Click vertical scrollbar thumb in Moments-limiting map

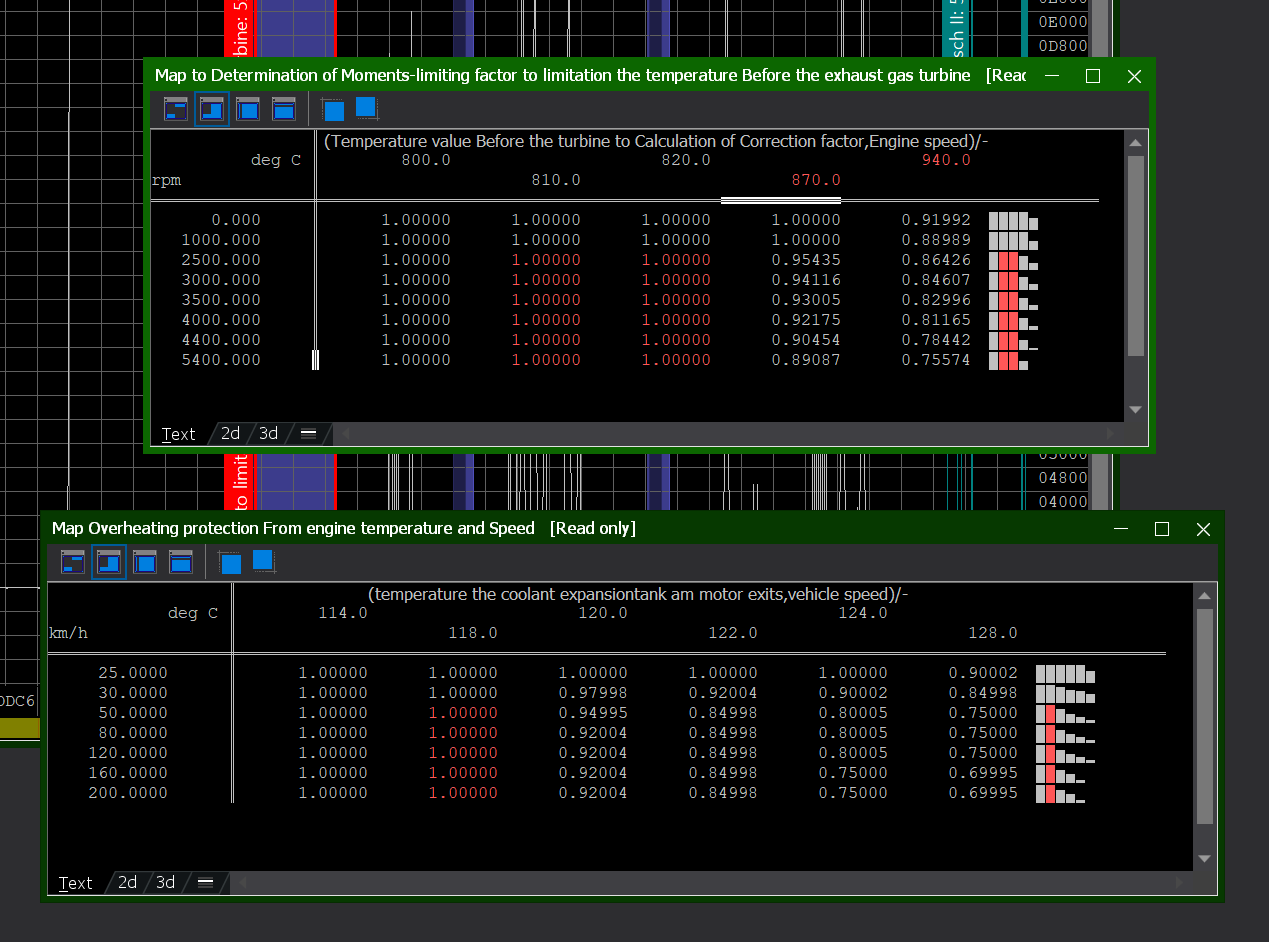1135,255
